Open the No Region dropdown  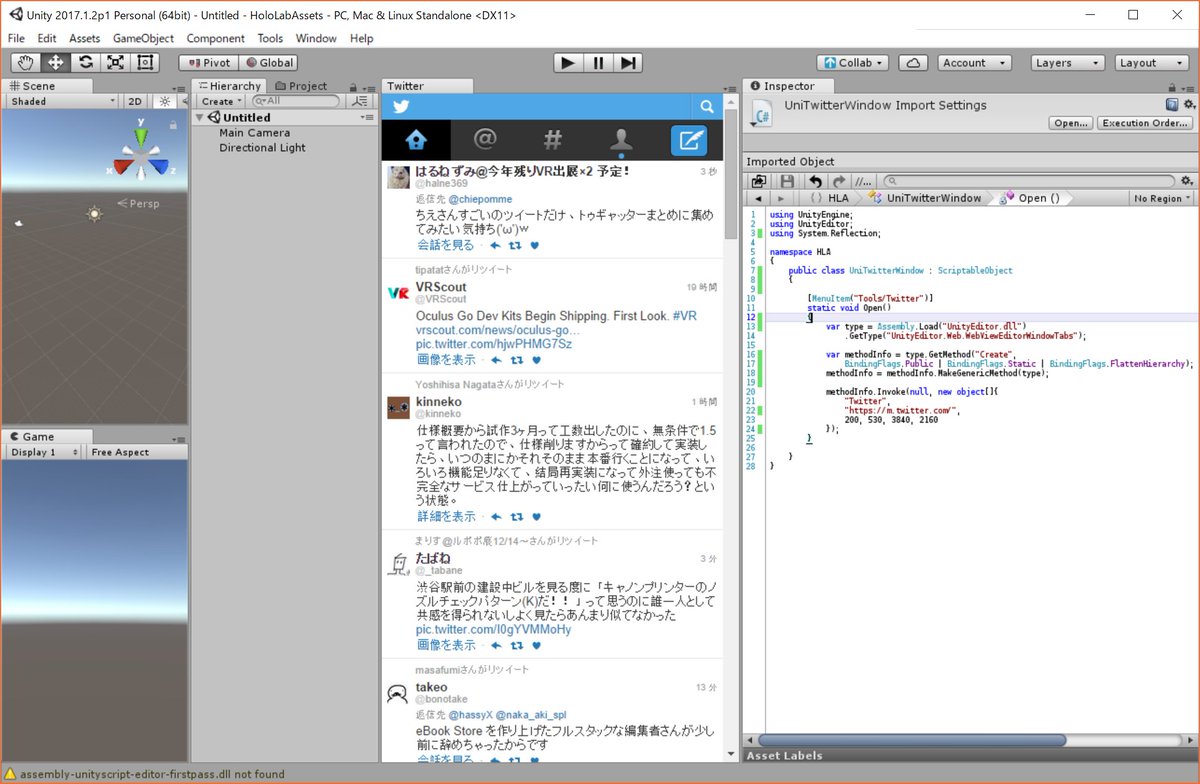point(1163,198)
